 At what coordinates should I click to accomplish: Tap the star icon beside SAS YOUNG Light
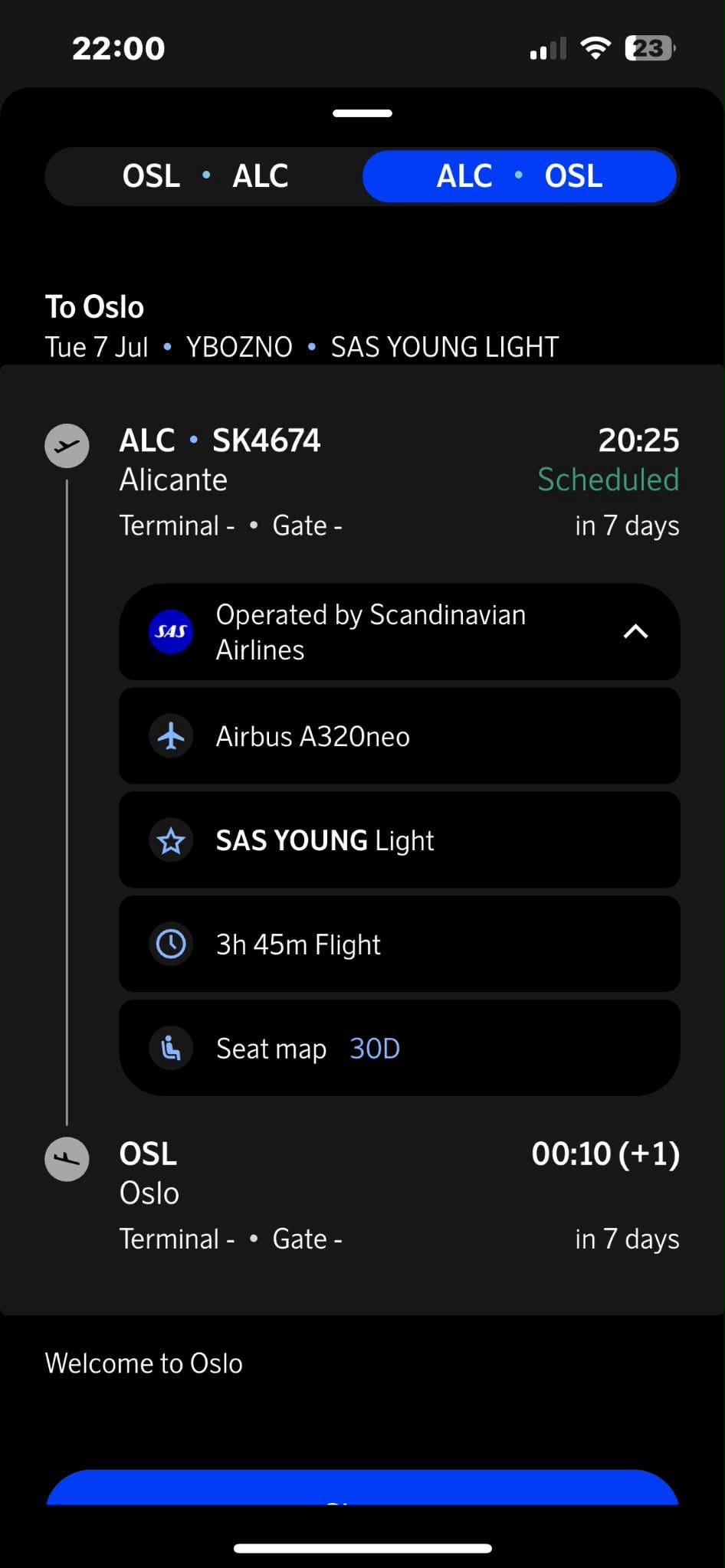(x=170, y=840)
